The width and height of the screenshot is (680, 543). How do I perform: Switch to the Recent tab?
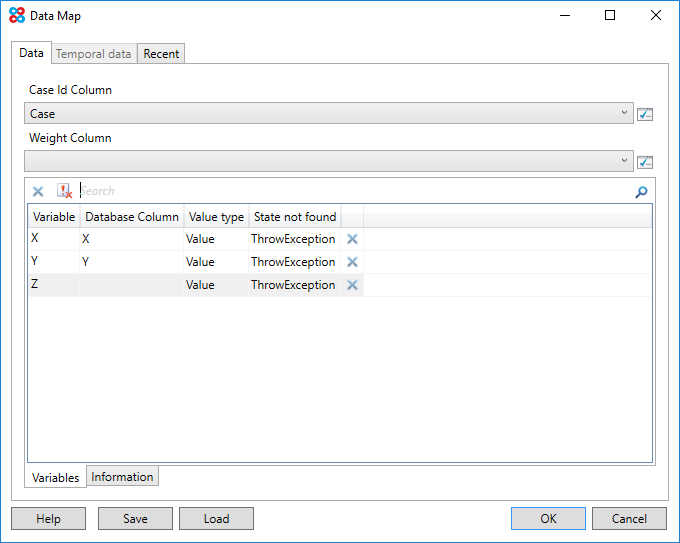[x=161, y=54]
